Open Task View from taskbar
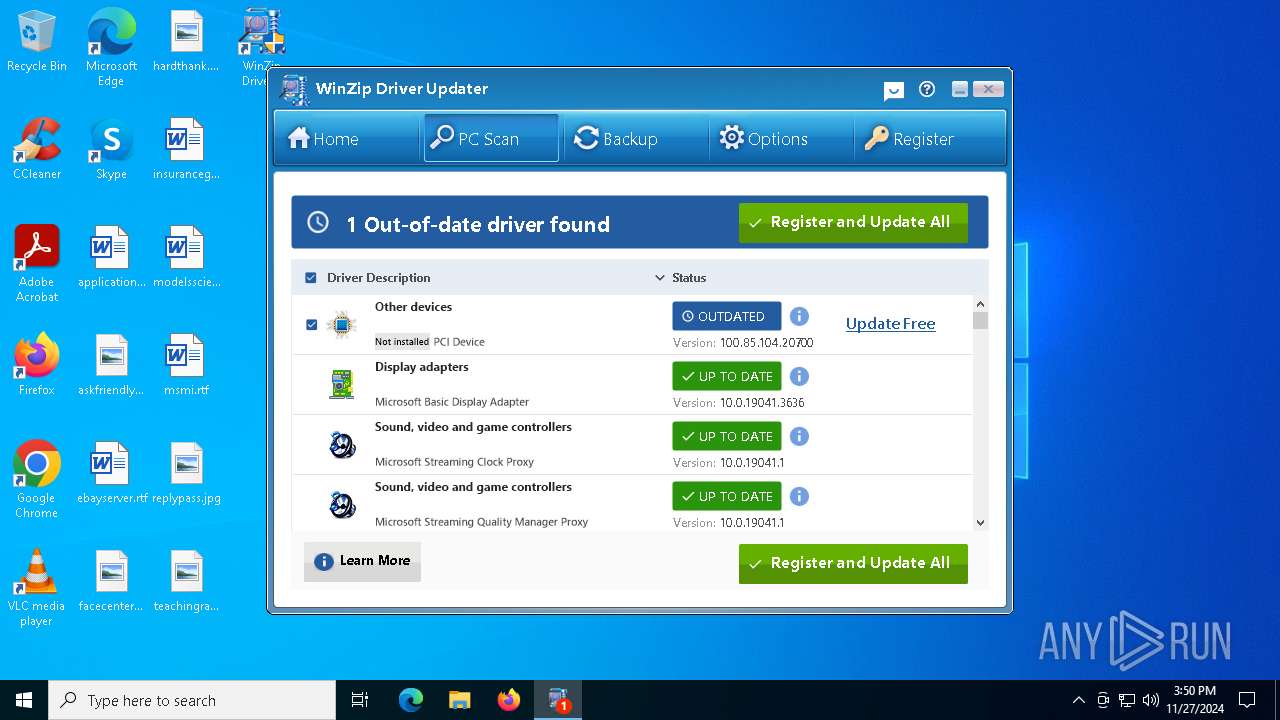Screen dimensions: 1280x720 click(x=360, y=700)
